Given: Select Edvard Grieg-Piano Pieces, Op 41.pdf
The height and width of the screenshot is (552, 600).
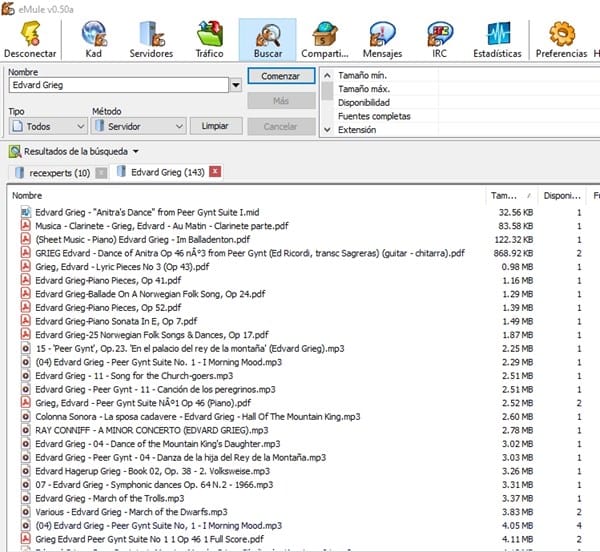Looking at the screenshot, I should (108, 280).
